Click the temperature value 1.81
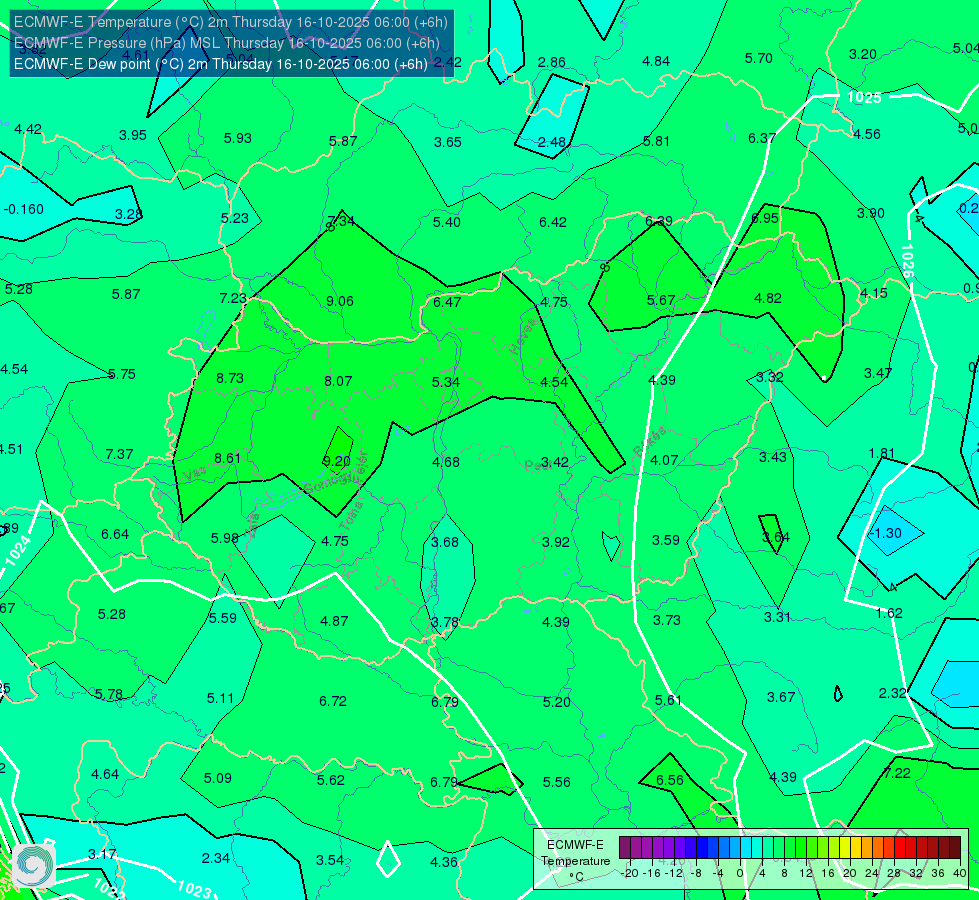 click(882, 453)
